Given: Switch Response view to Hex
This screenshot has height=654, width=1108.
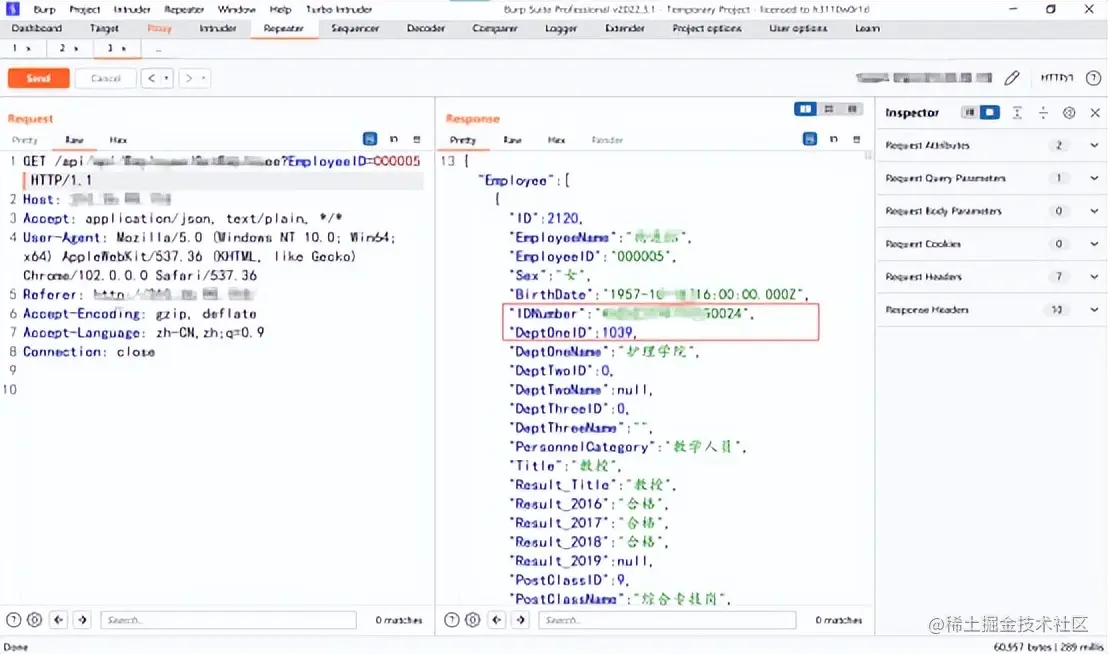Looking at the screenshot, I should (x=556, y=140).
